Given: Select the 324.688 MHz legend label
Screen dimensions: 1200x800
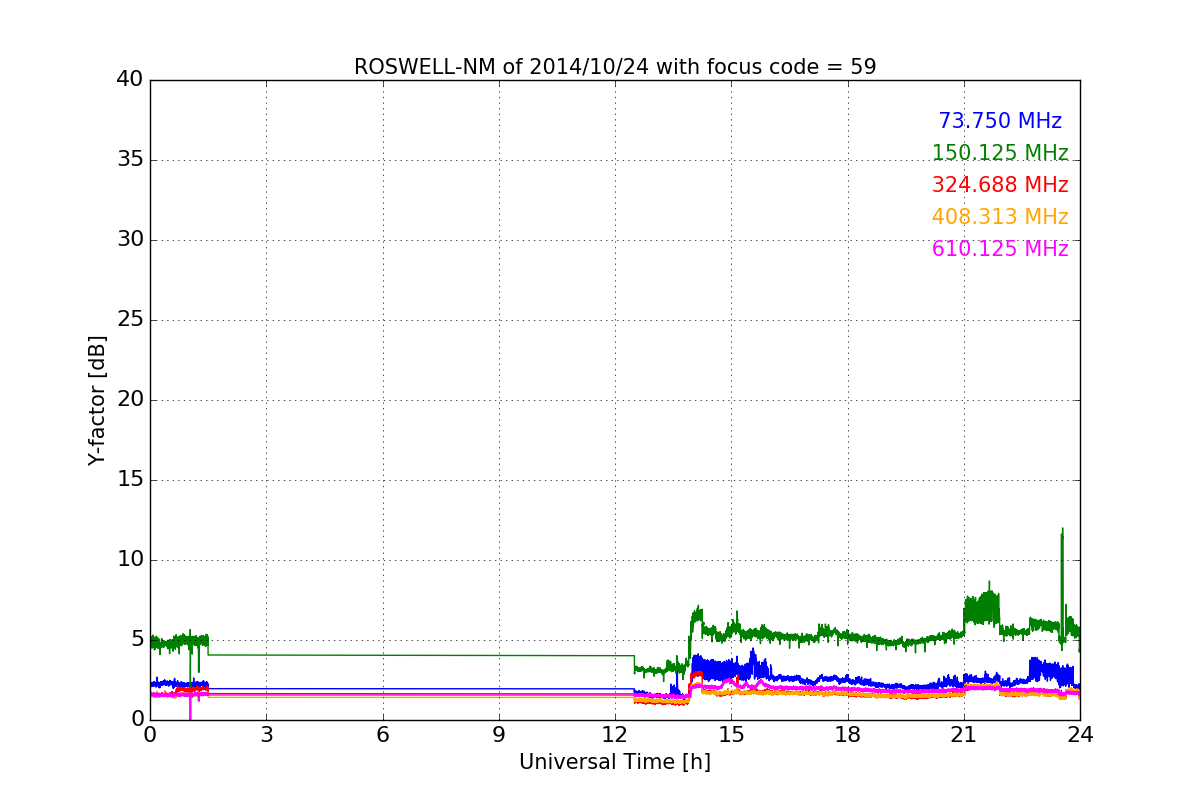Looking at the screenshot, I should point(1000,185).
